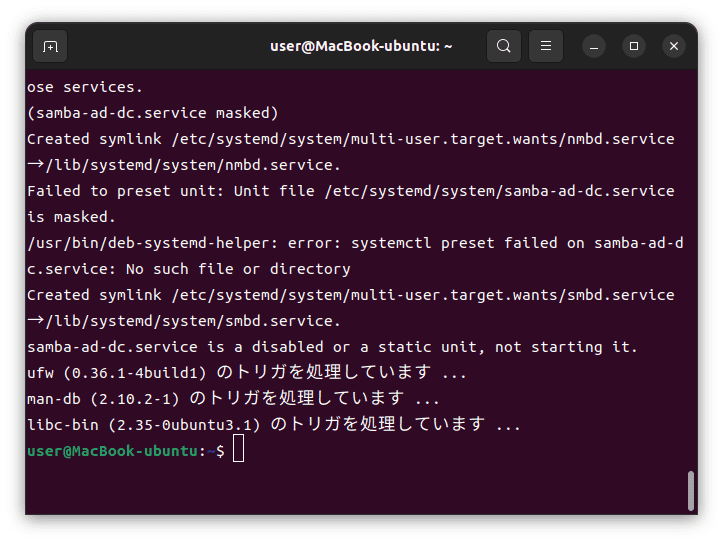723x543 pixels.
Task: Click the block cursor at the prompt
Action: click(x=238, y=448)
